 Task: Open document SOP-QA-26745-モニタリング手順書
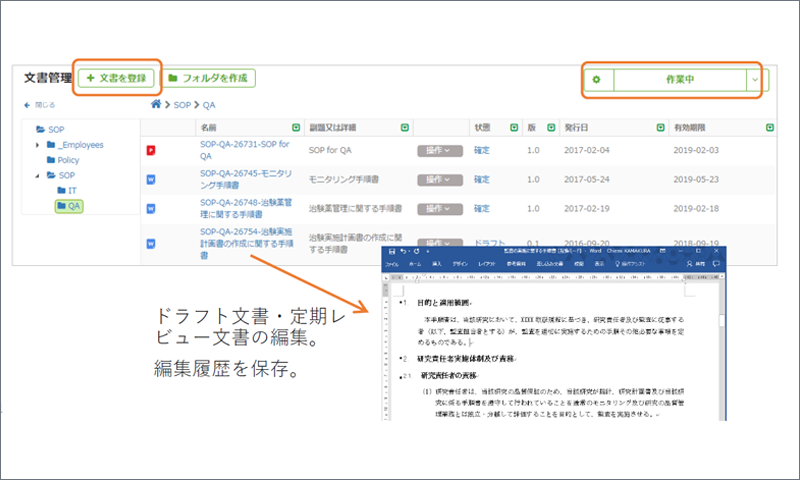[246, 179]
